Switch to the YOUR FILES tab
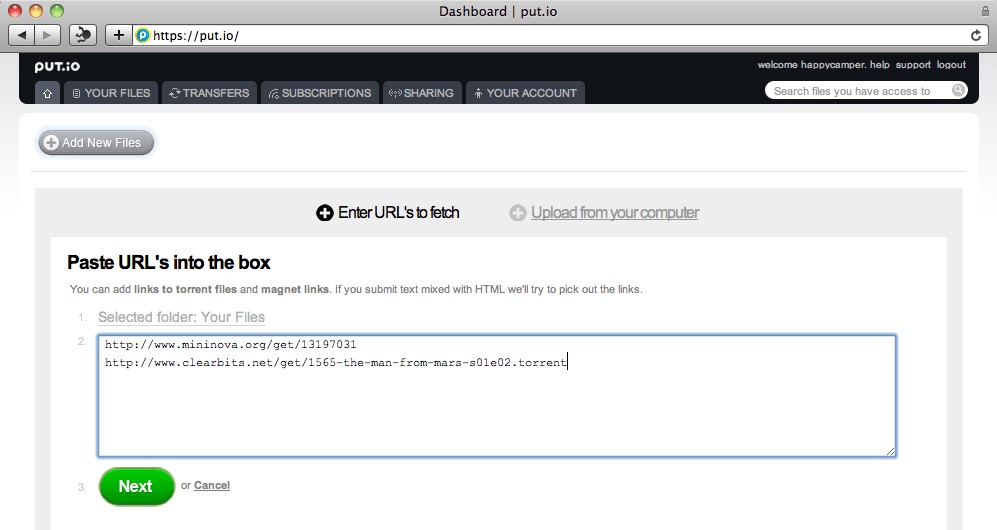The width and height of the screenshot is (997, 530). pos(111,93)
